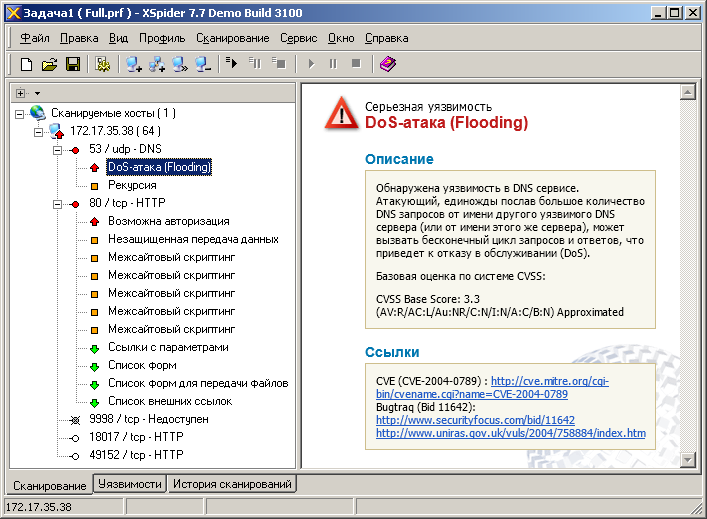707x519 pixels.
Task: Click the Add host icon
Action: [x=134, y=64]
